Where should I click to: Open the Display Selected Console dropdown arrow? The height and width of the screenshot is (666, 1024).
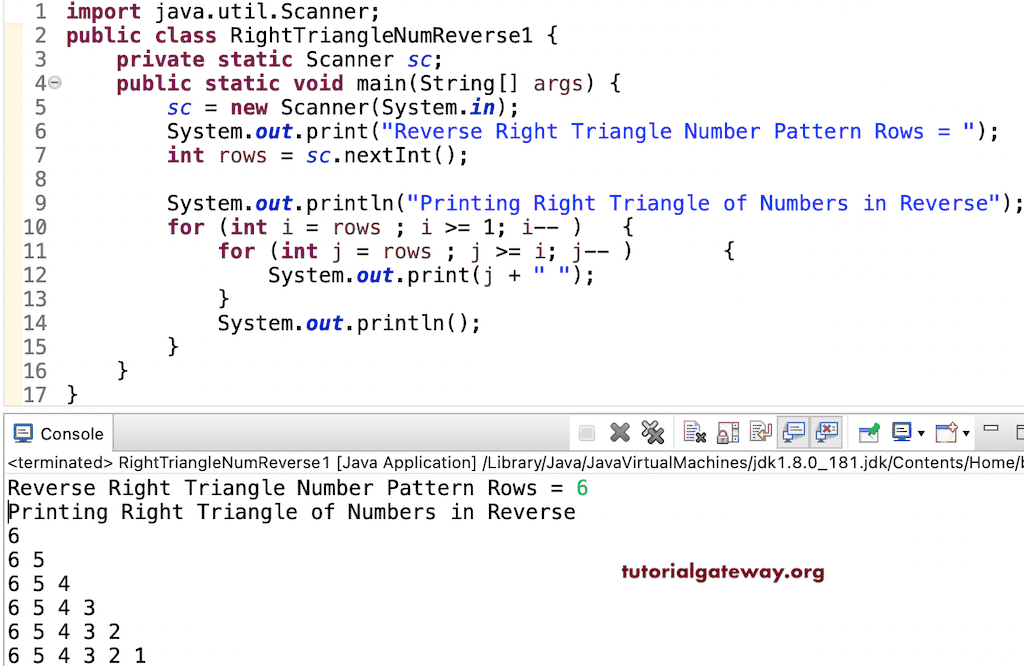click(x=922, y=433)
